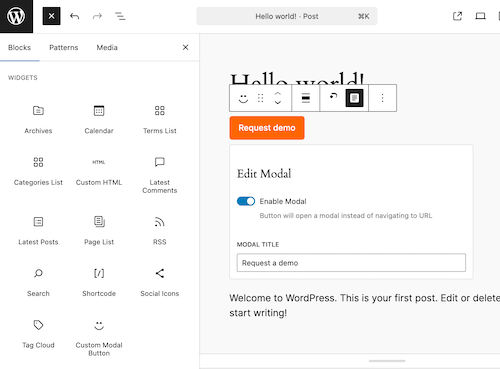Image resolution: width=500 pixels, height=369 pixels.
Task: Switch to the Media tab
Action: [107, 48]
